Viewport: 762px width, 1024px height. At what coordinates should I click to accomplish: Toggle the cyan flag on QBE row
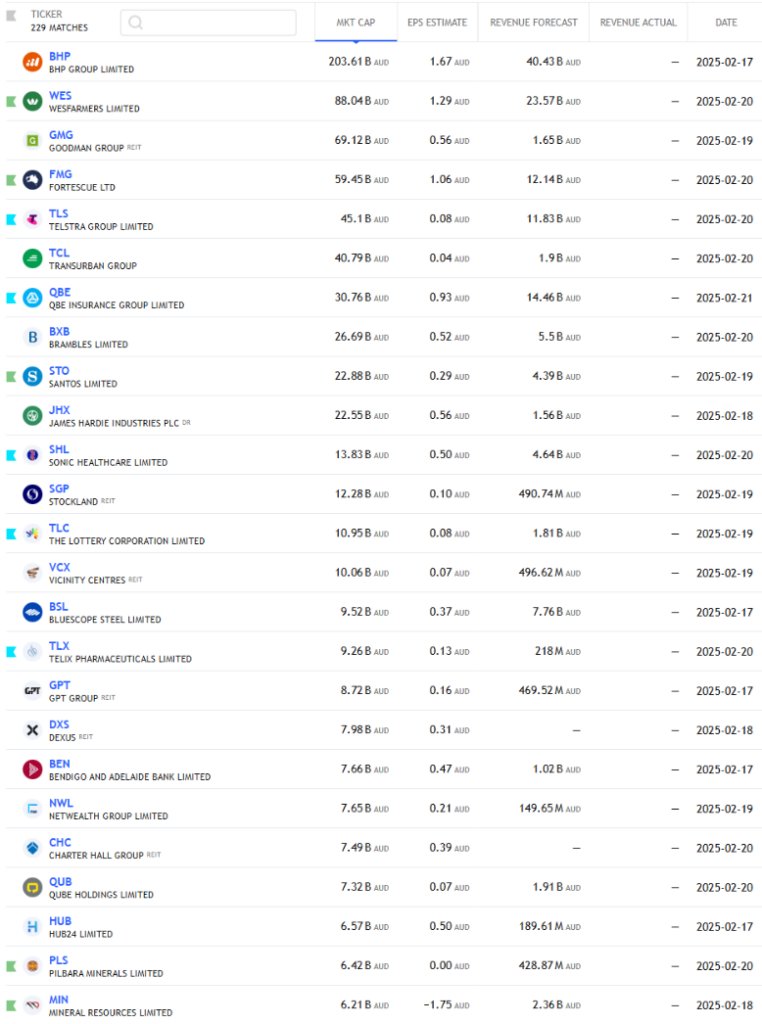[11, 298]
